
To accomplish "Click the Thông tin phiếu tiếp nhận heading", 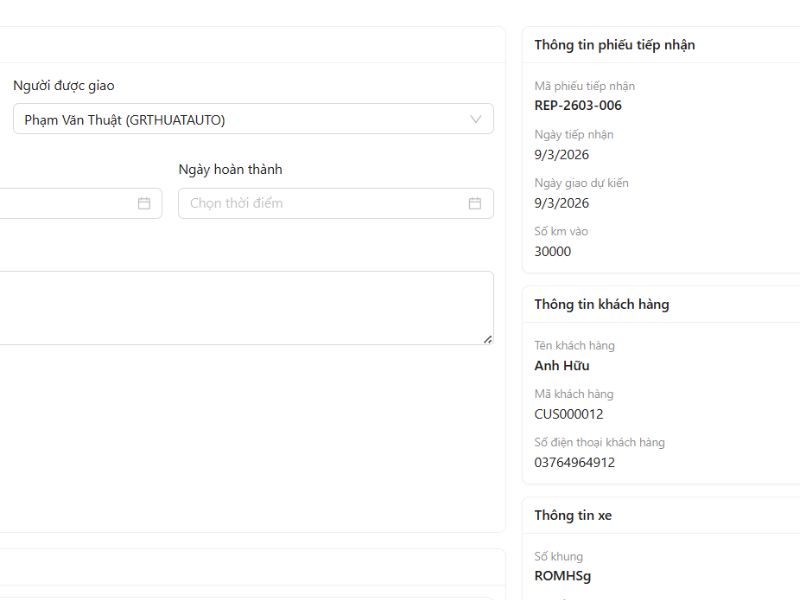I will pyautogui.click(x=614, y=45).
